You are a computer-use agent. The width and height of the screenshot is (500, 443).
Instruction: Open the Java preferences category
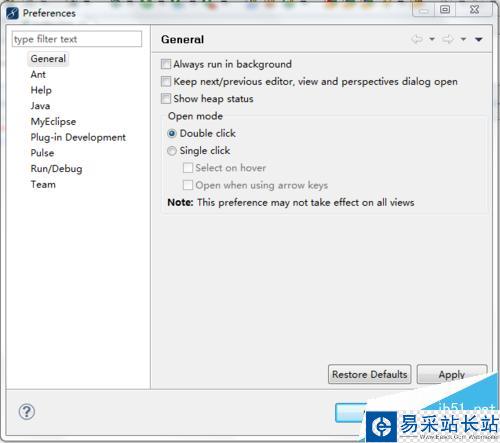tap(40, 106)
